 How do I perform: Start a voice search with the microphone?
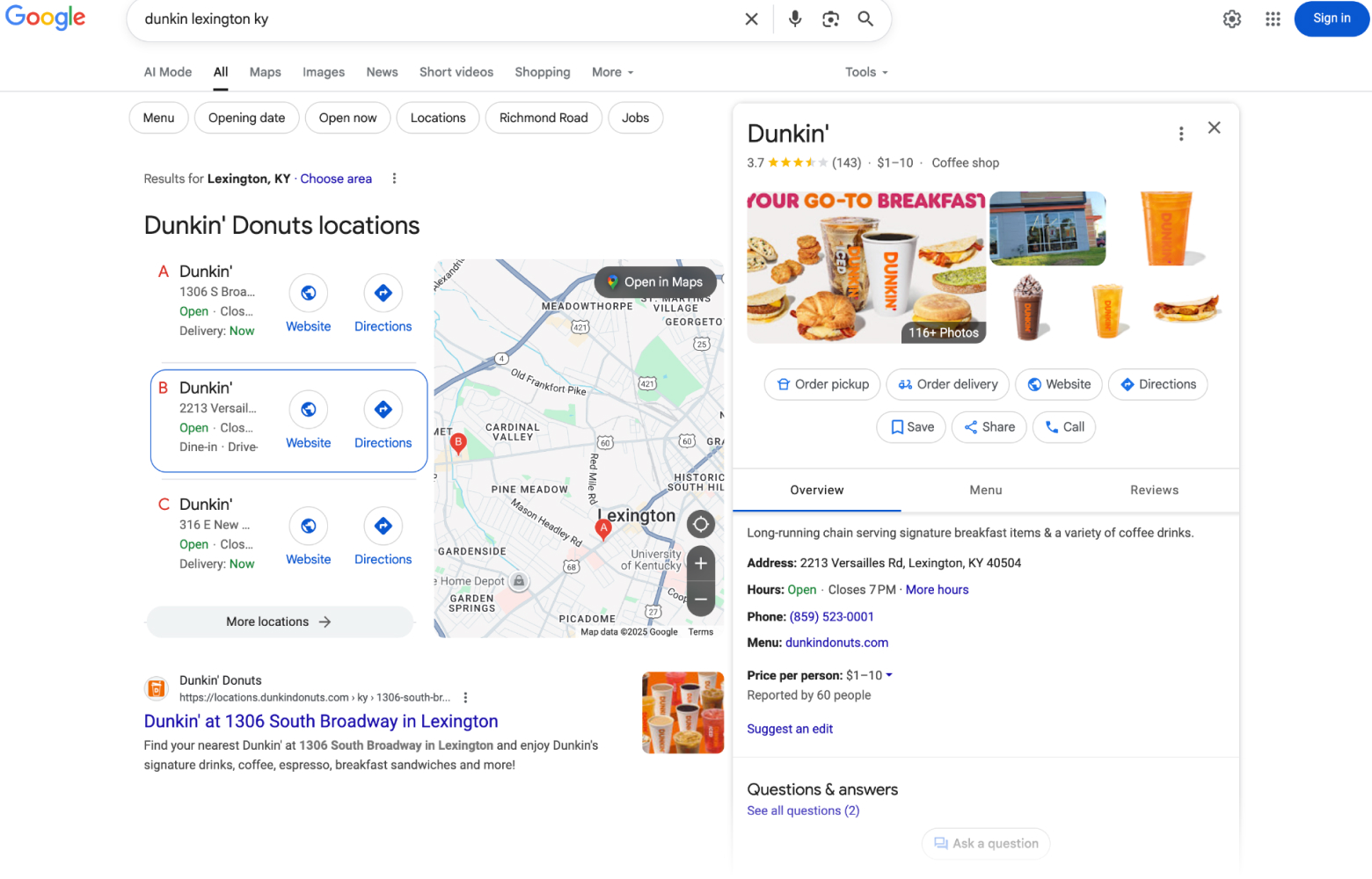794,18
